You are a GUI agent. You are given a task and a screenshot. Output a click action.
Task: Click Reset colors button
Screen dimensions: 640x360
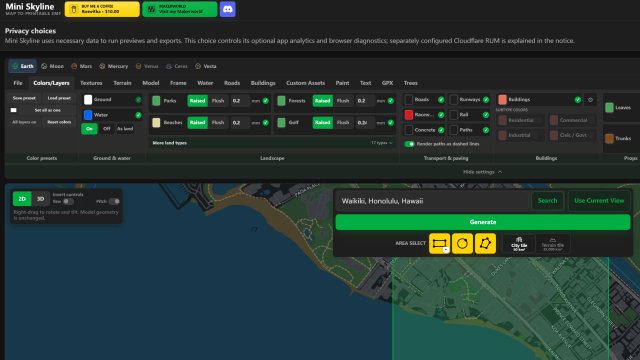tap(59, 122)
